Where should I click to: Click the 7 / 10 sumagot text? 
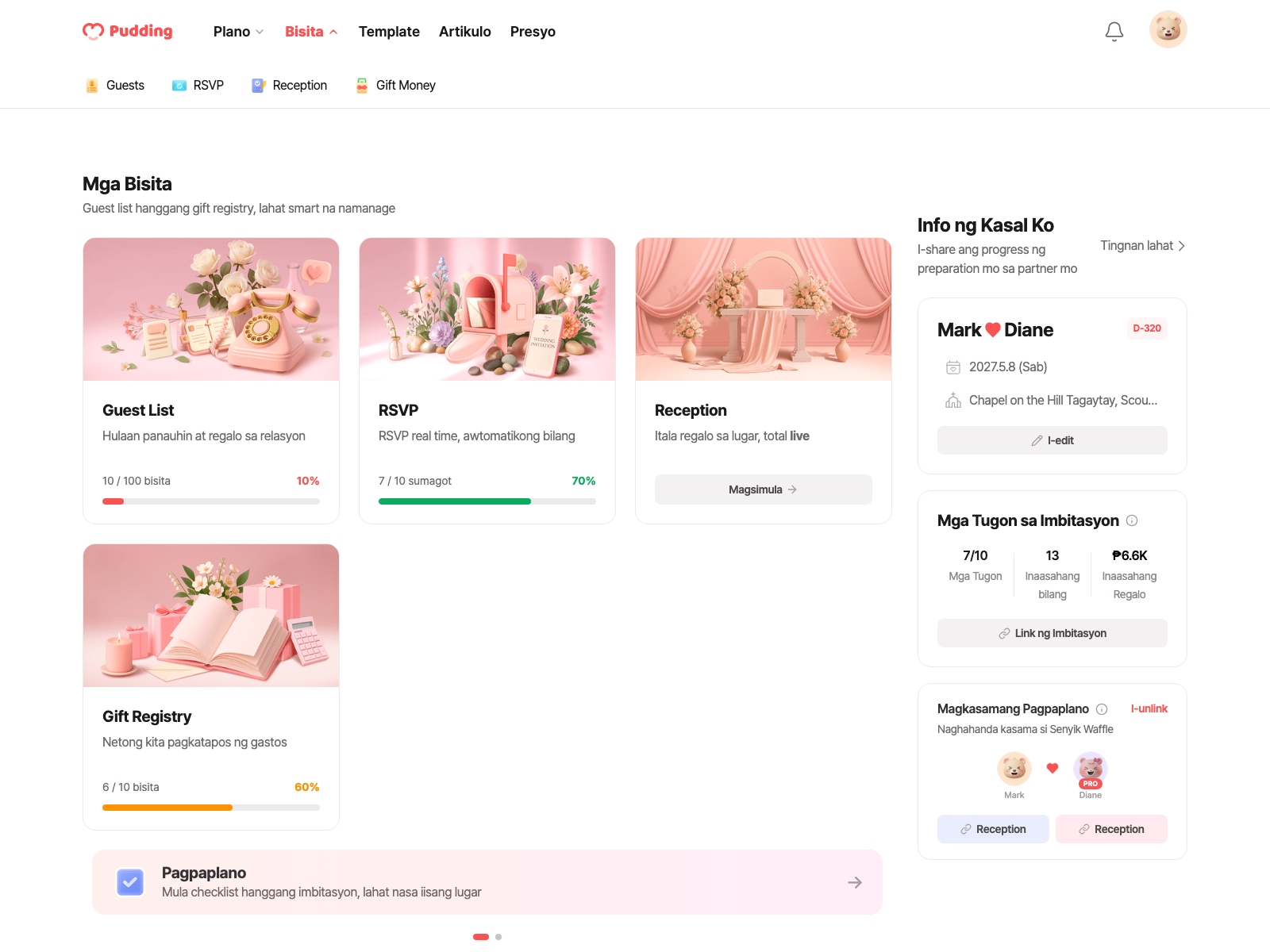415,481
